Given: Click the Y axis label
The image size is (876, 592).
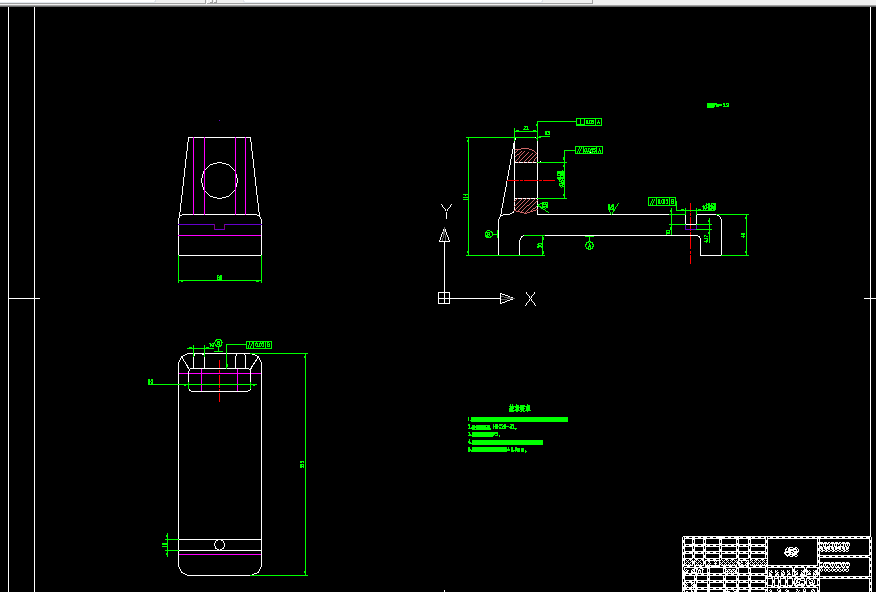Looking at the screenshot, I should (x=446, y=211).
